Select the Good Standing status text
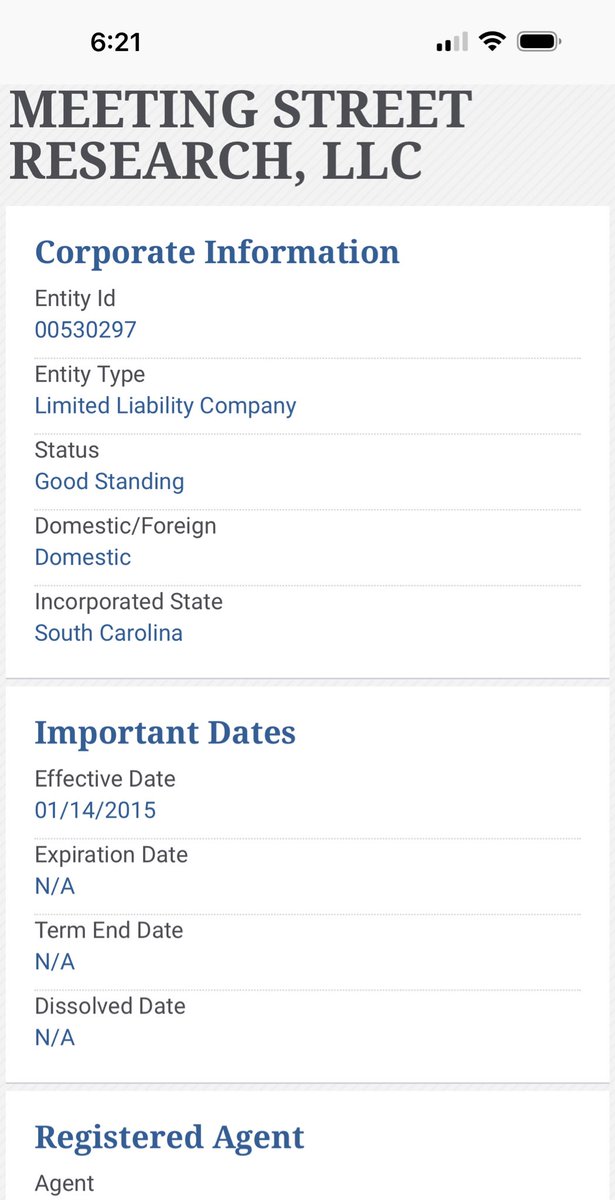Viewport: 615px width, 1200px height. (x=110, y=481)
